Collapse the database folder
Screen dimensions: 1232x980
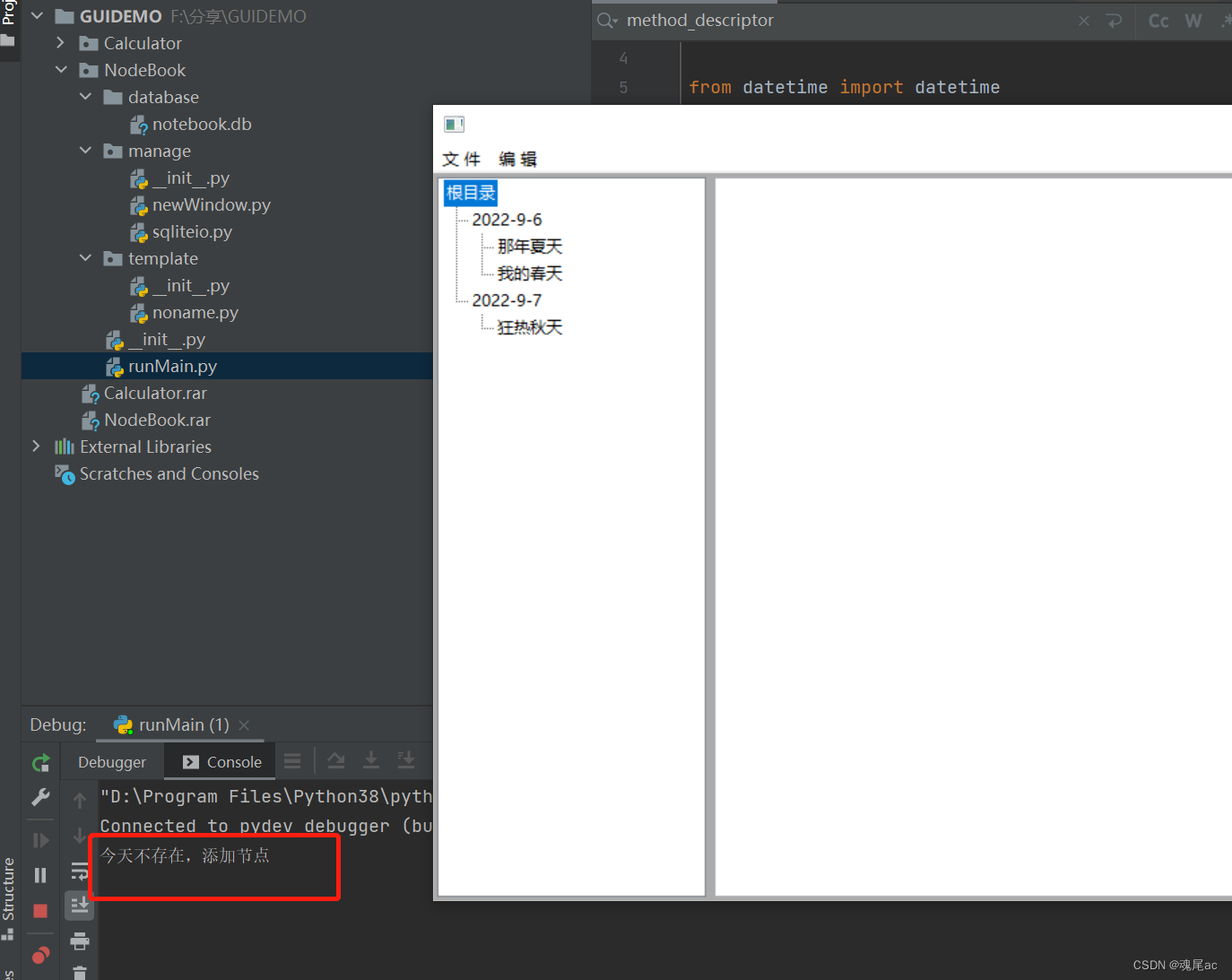[x=85, y=97]
